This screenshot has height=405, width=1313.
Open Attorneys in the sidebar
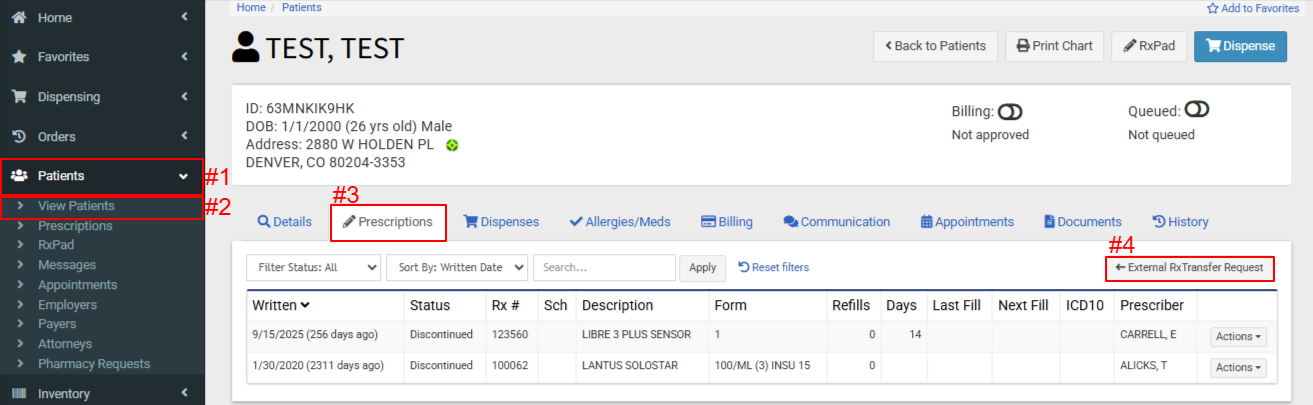point(67,344)
